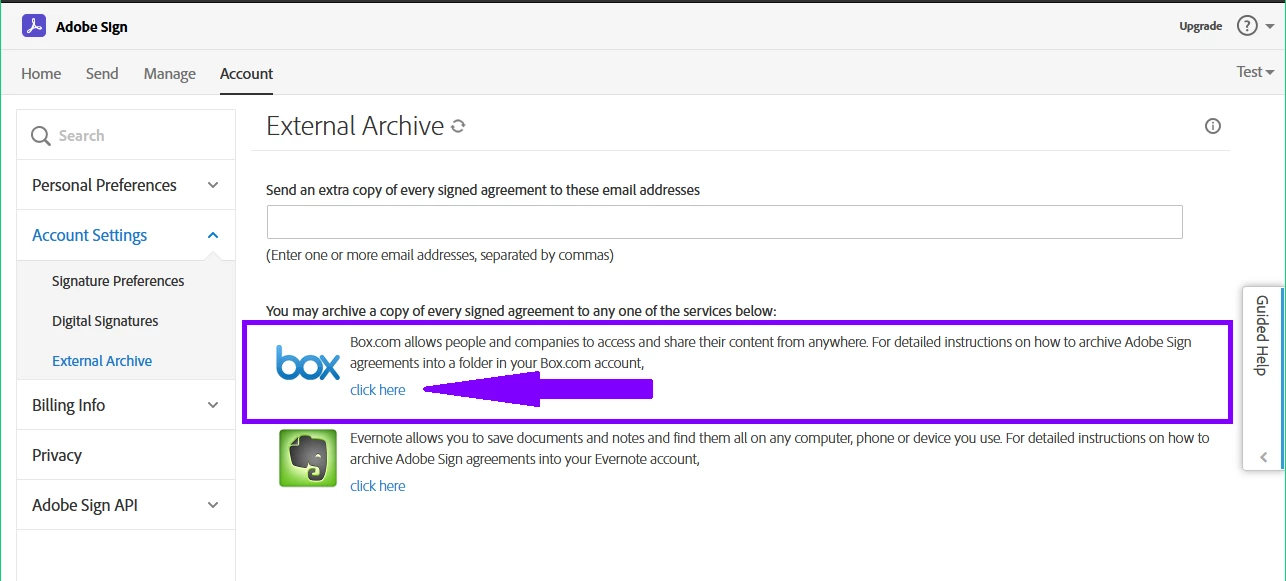Click the Adobe Sign title text
Viewport: 1286px width, 581px height.
[x=92, y=27]
